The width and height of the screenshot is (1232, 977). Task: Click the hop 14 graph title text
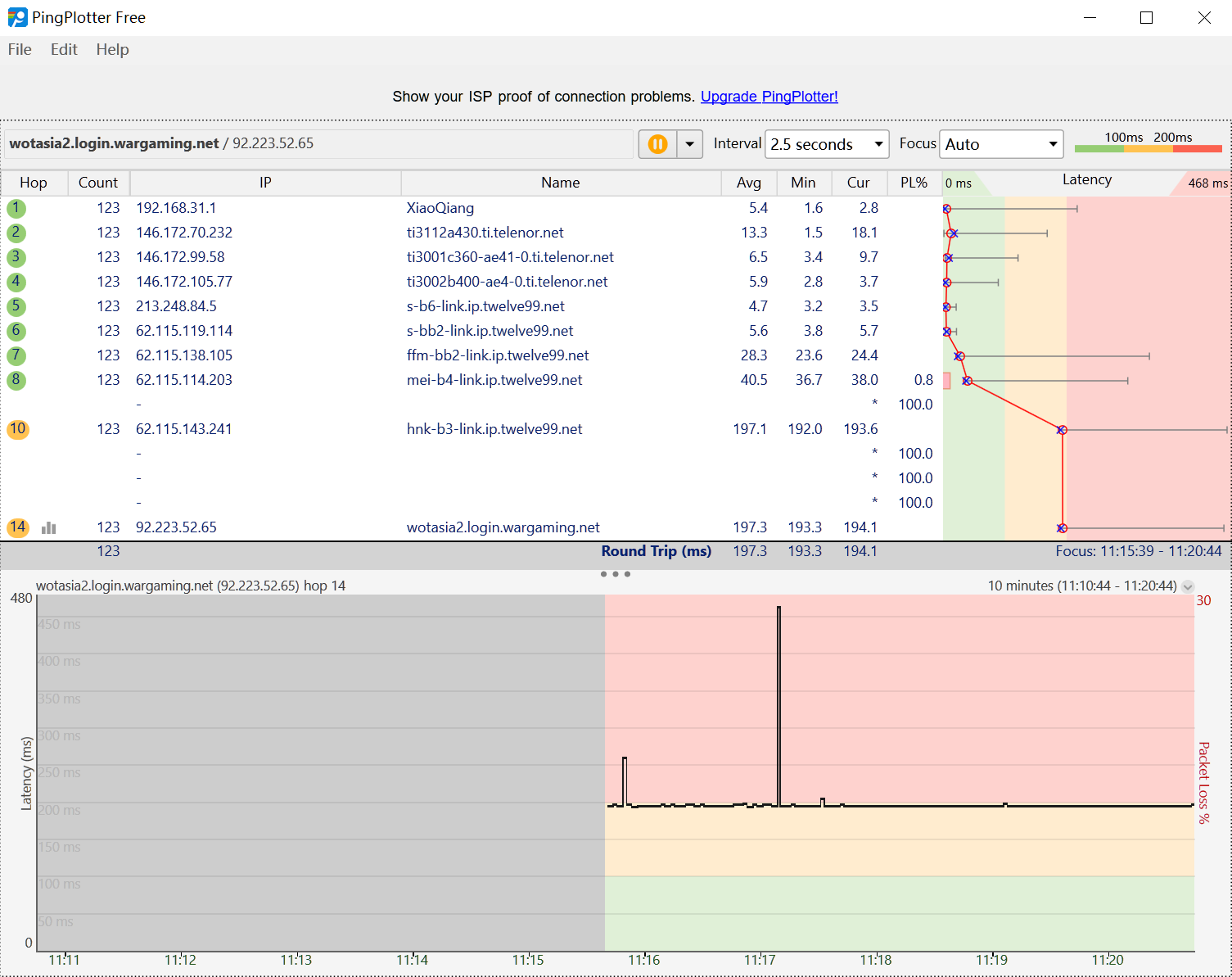point(191,586)
